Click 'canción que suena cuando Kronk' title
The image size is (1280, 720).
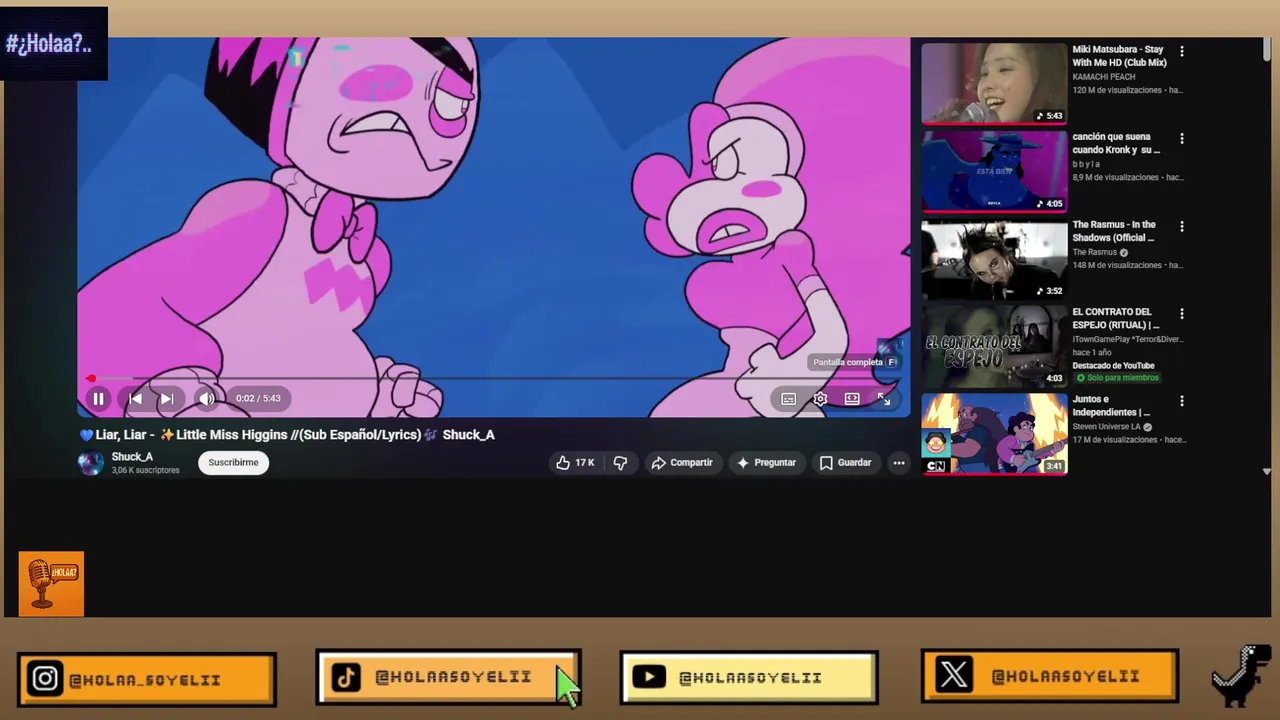pyautogui.click(x=1116, y=143)
